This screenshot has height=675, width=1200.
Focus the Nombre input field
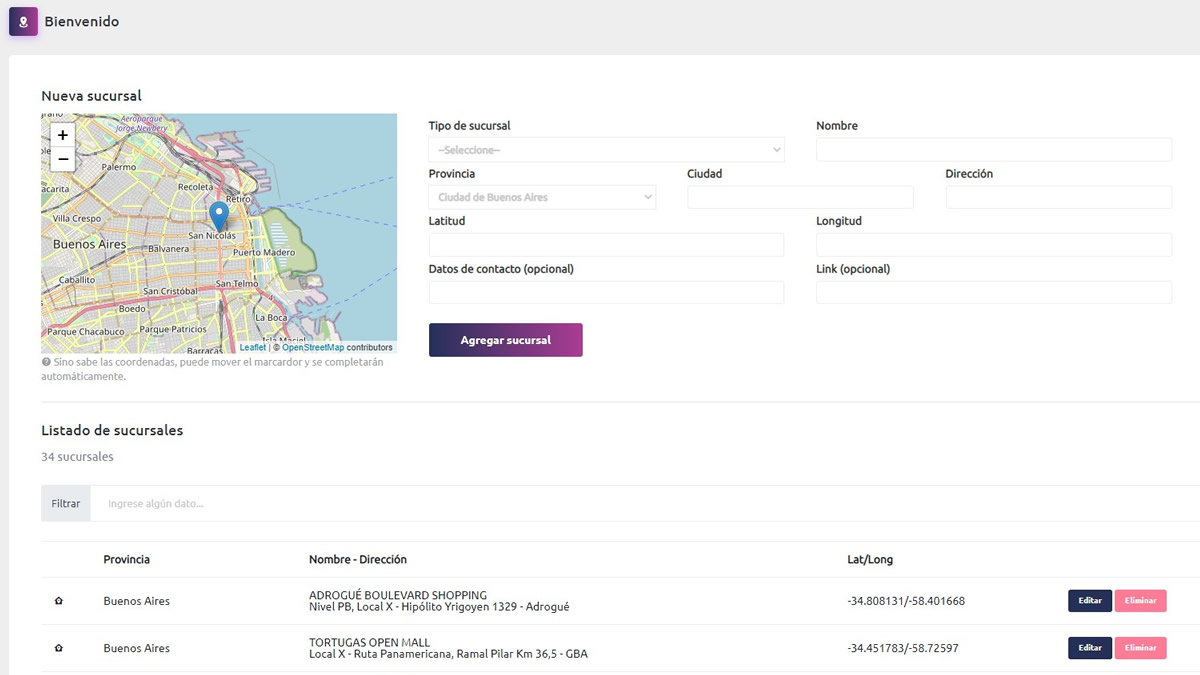pos(993,150)
